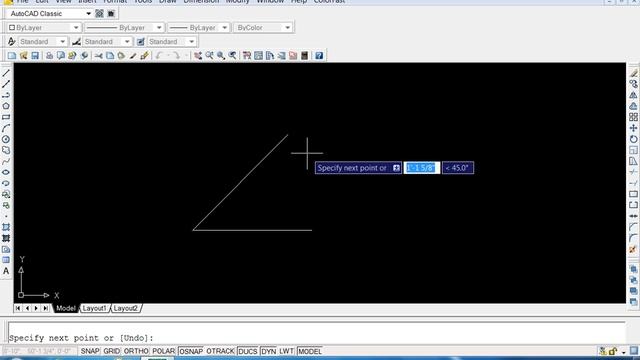
Task: Toggle POLAR tracking
Action: click(164, 351)
